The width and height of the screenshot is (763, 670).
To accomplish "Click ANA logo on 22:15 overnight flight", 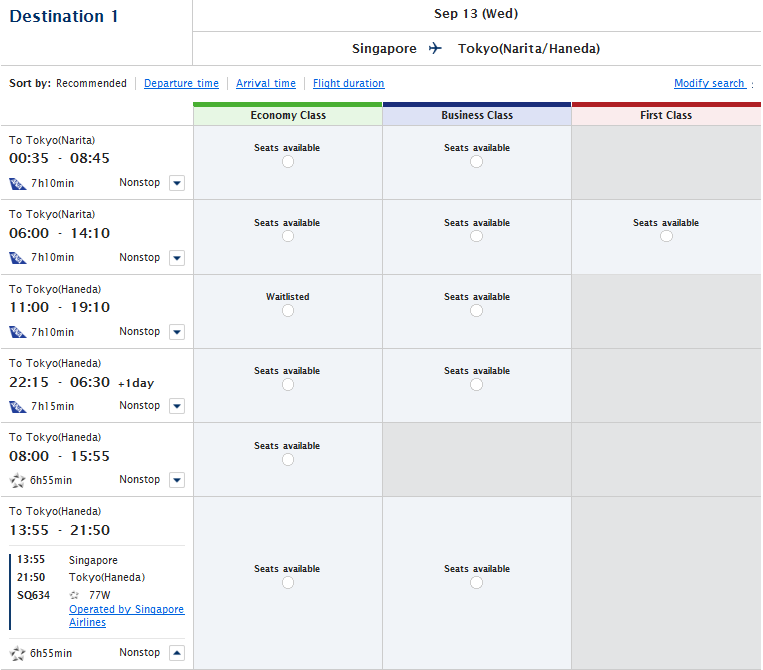I will (x=17, y=406).
